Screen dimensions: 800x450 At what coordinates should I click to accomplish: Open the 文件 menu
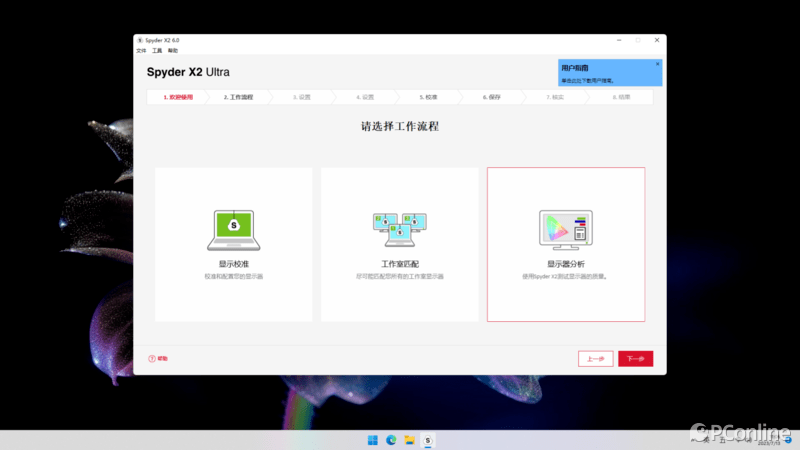point(141,50)
